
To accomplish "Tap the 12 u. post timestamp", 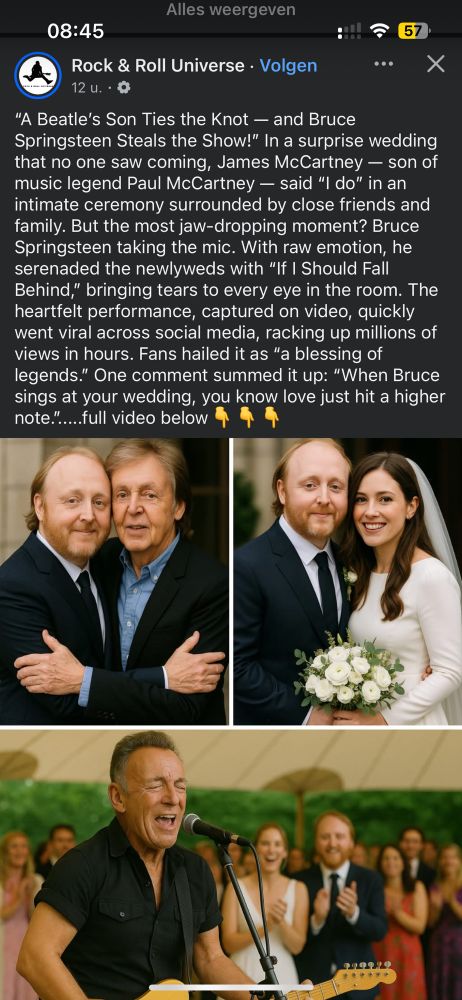I will coord(86,88).
